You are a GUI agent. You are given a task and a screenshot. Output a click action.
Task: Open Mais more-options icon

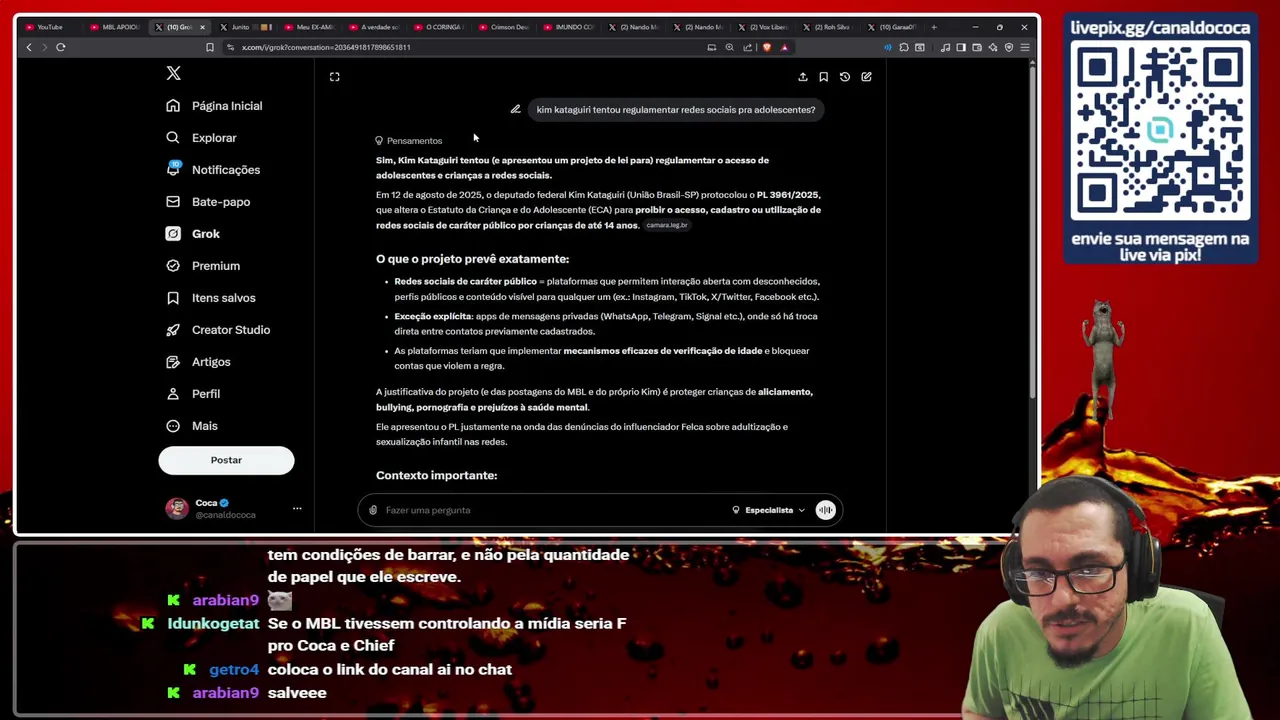point(173,426)
